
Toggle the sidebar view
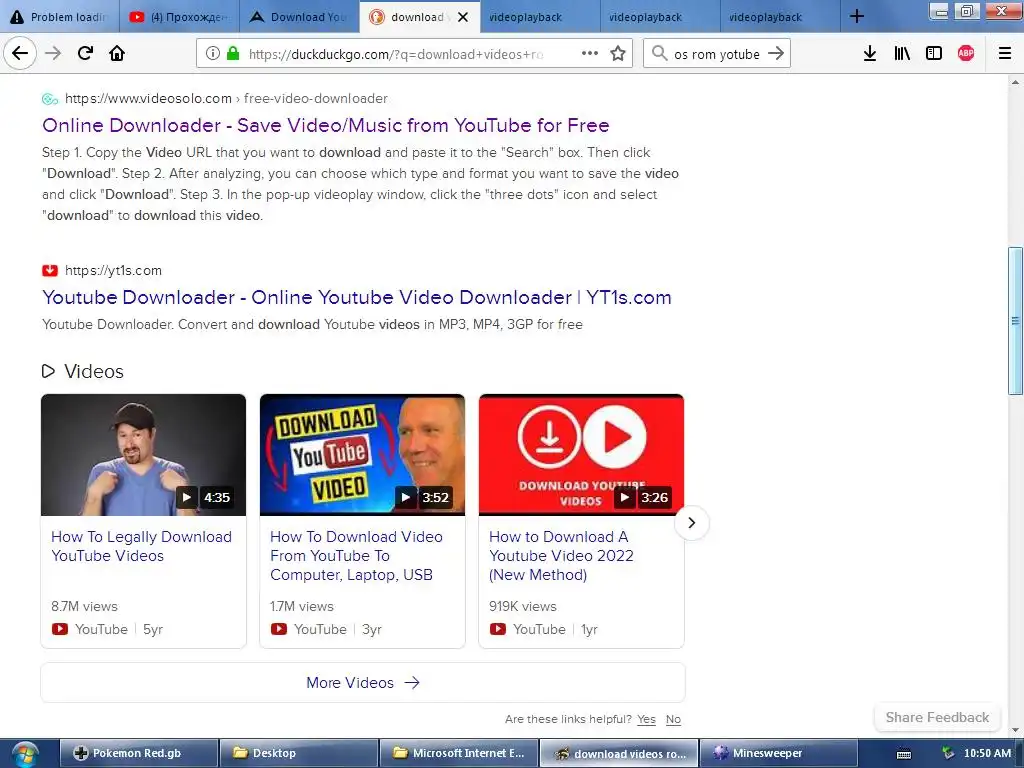(x=934, y=54)
